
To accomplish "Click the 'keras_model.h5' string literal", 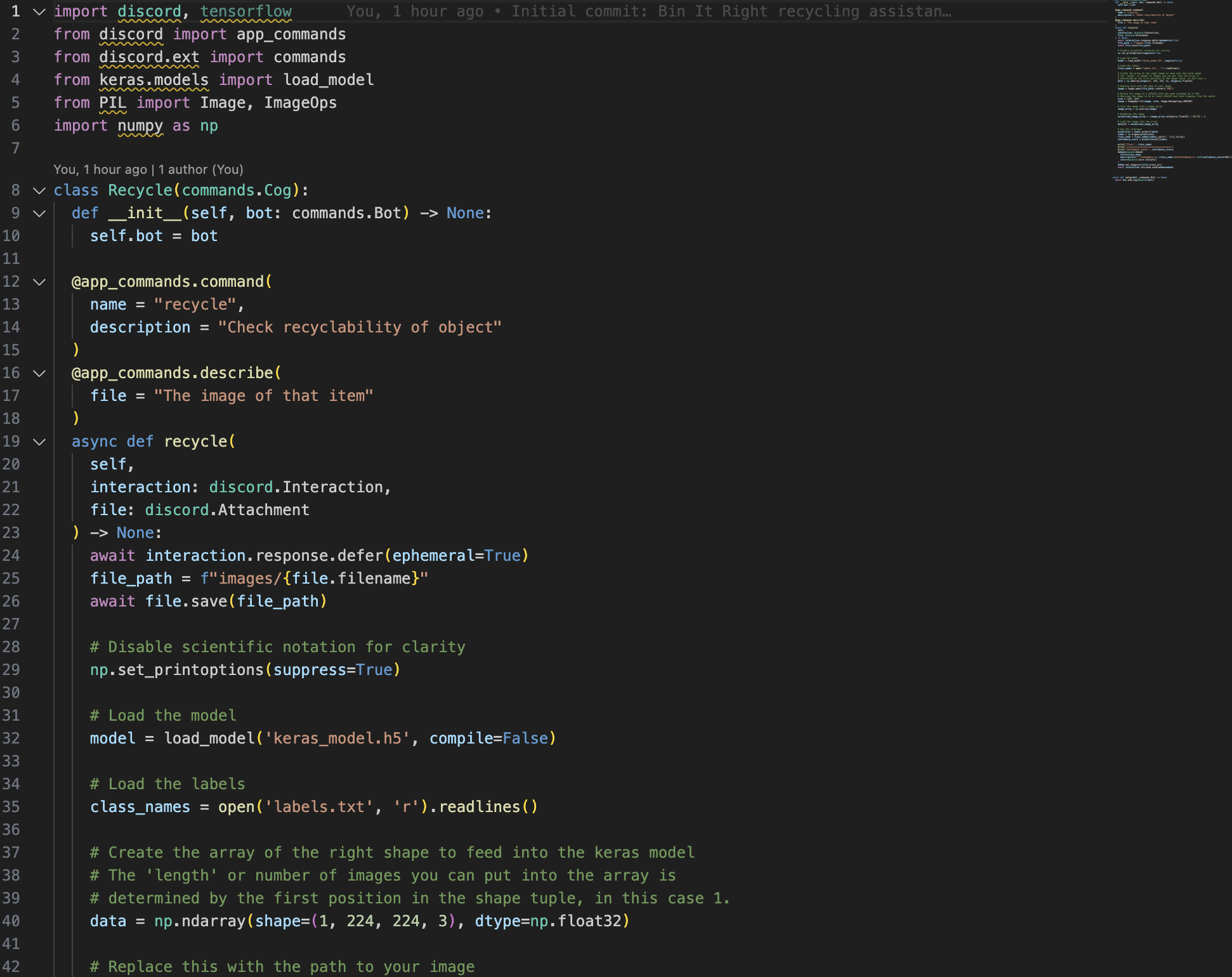I will pos(337,738).
